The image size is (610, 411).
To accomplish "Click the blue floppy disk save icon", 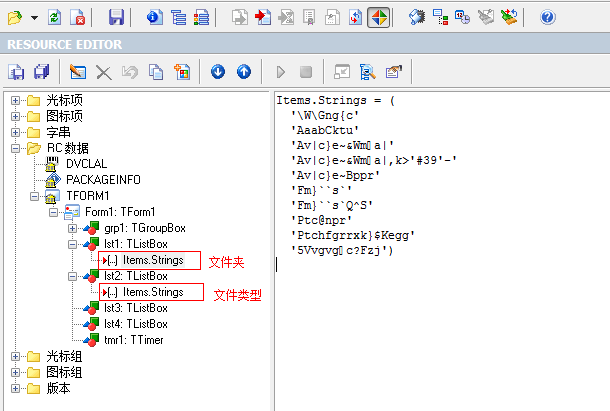I will tap(116, 17).
